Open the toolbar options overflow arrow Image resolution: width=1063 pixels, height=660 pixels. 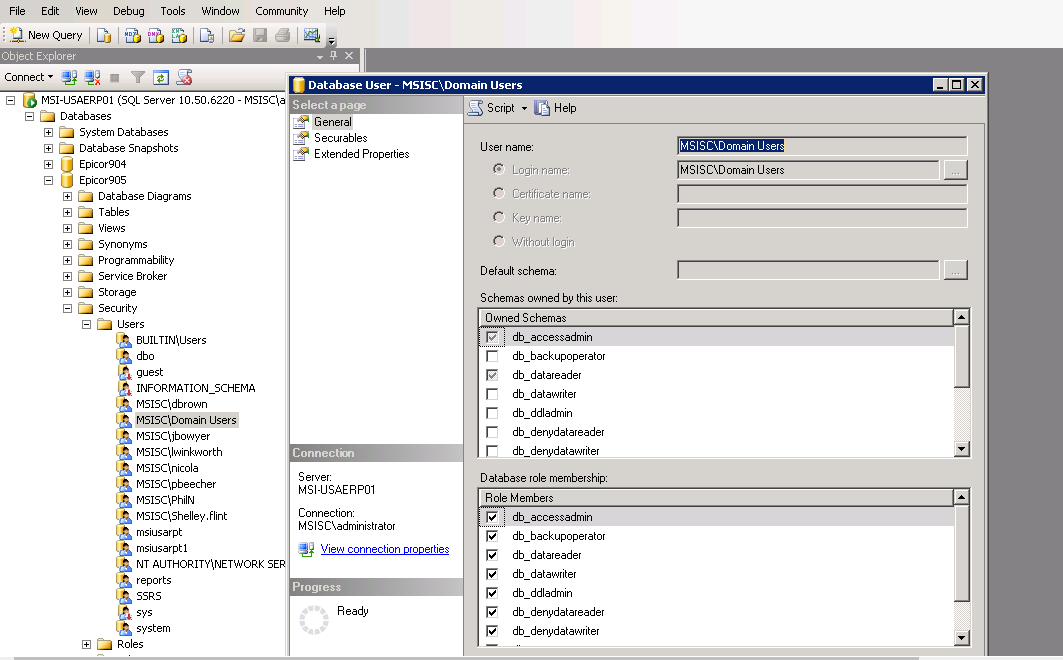coord(332,39)
